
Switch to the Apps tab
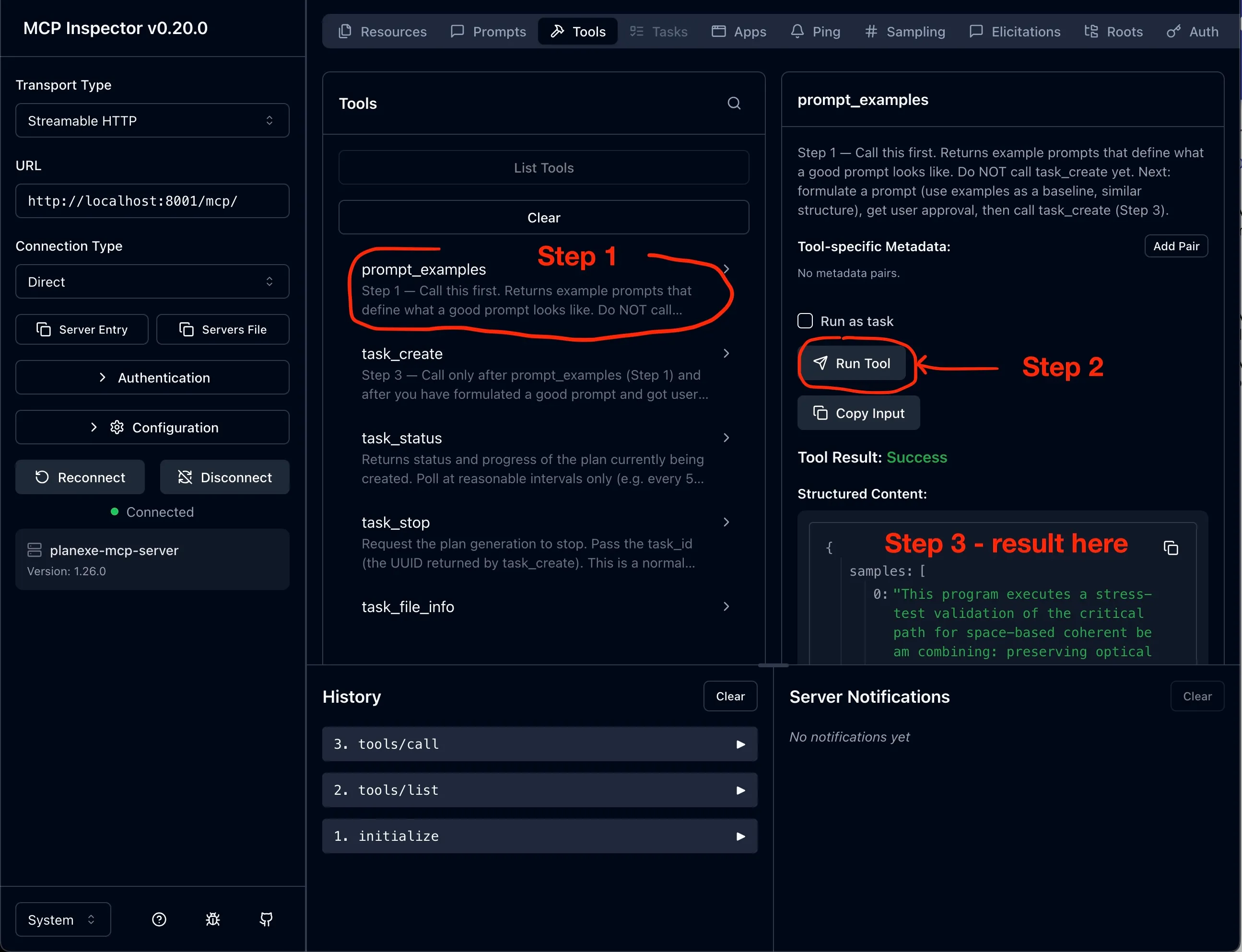[x=739, y=31]
